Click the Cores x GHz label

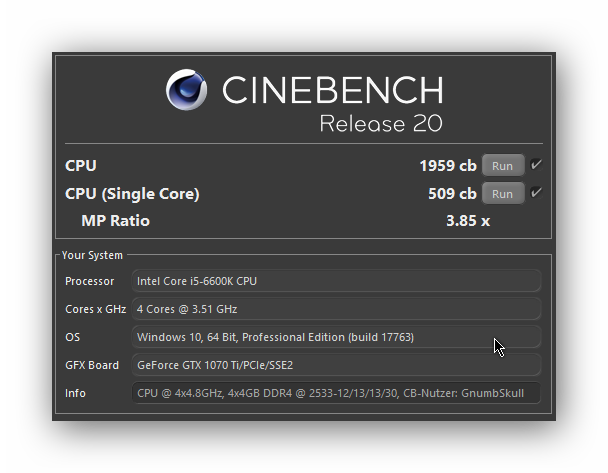point(95,309)
